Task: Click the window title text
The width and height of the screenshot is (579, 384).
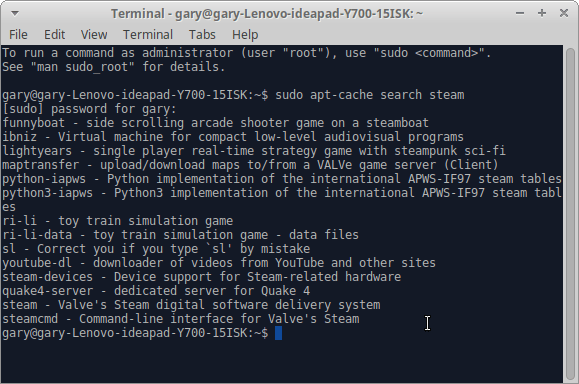Action: [267, 14]
